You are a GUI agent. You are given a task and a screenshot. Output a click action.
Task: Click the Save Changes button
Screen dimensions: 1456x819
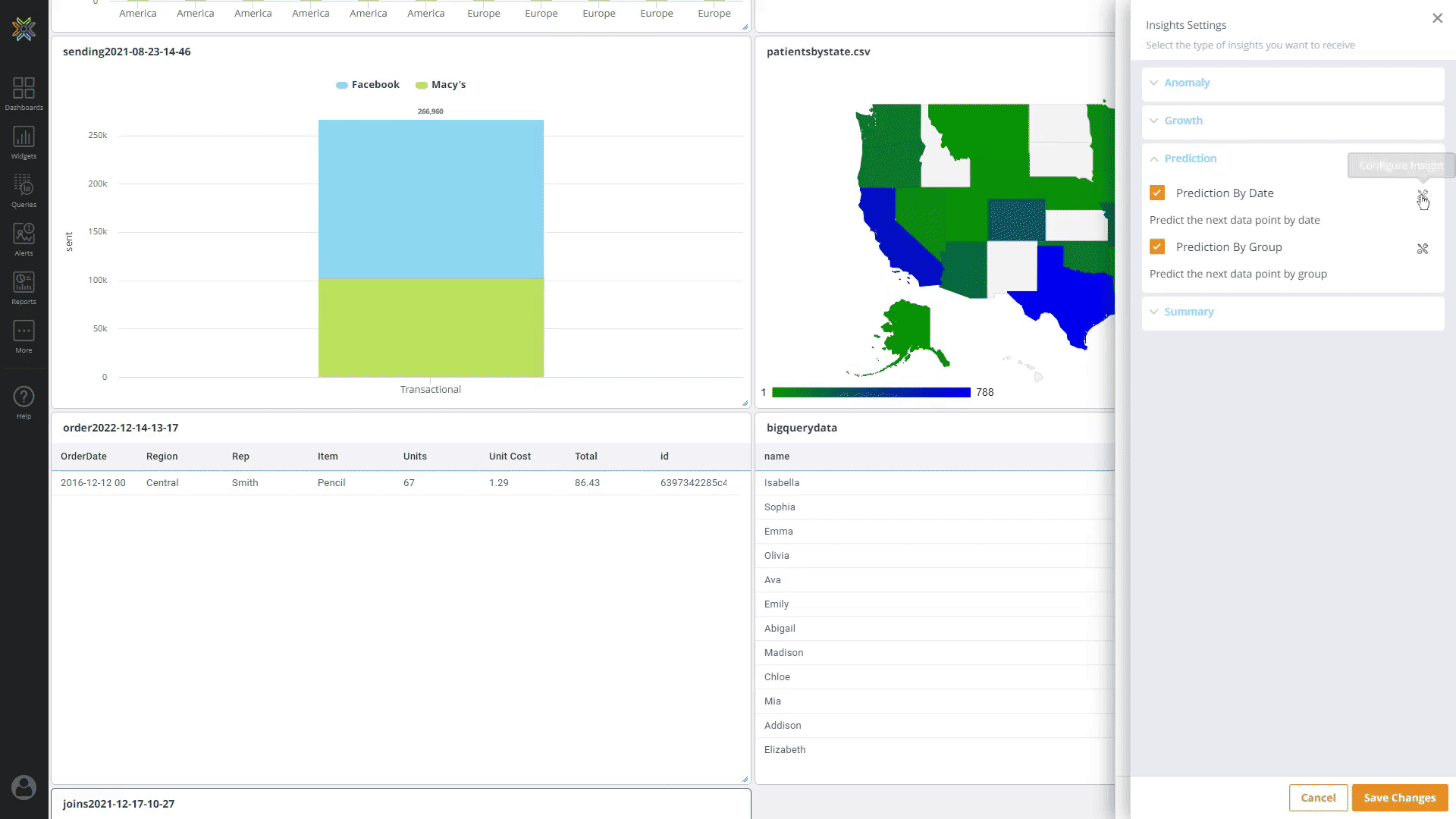click(1399, 798)
